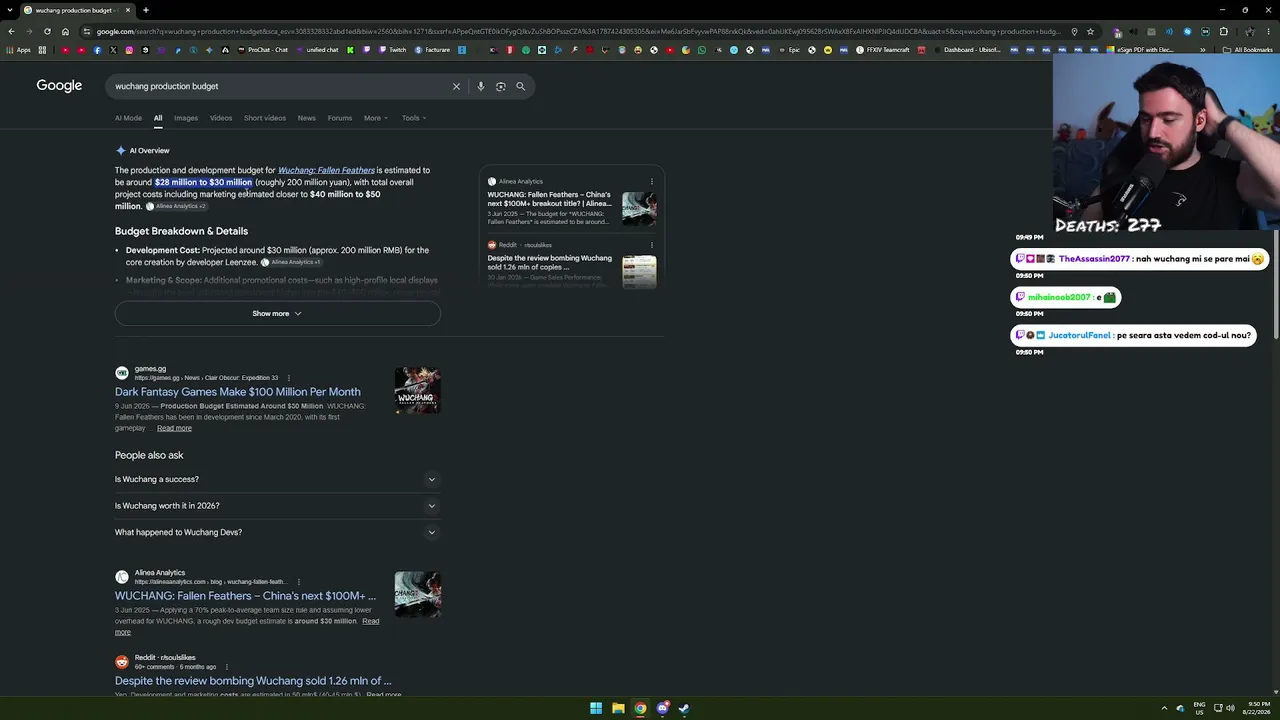
Task: Expand 'Is Wuchang worth it in 2026?' question
Action: [x=276, y=506]
